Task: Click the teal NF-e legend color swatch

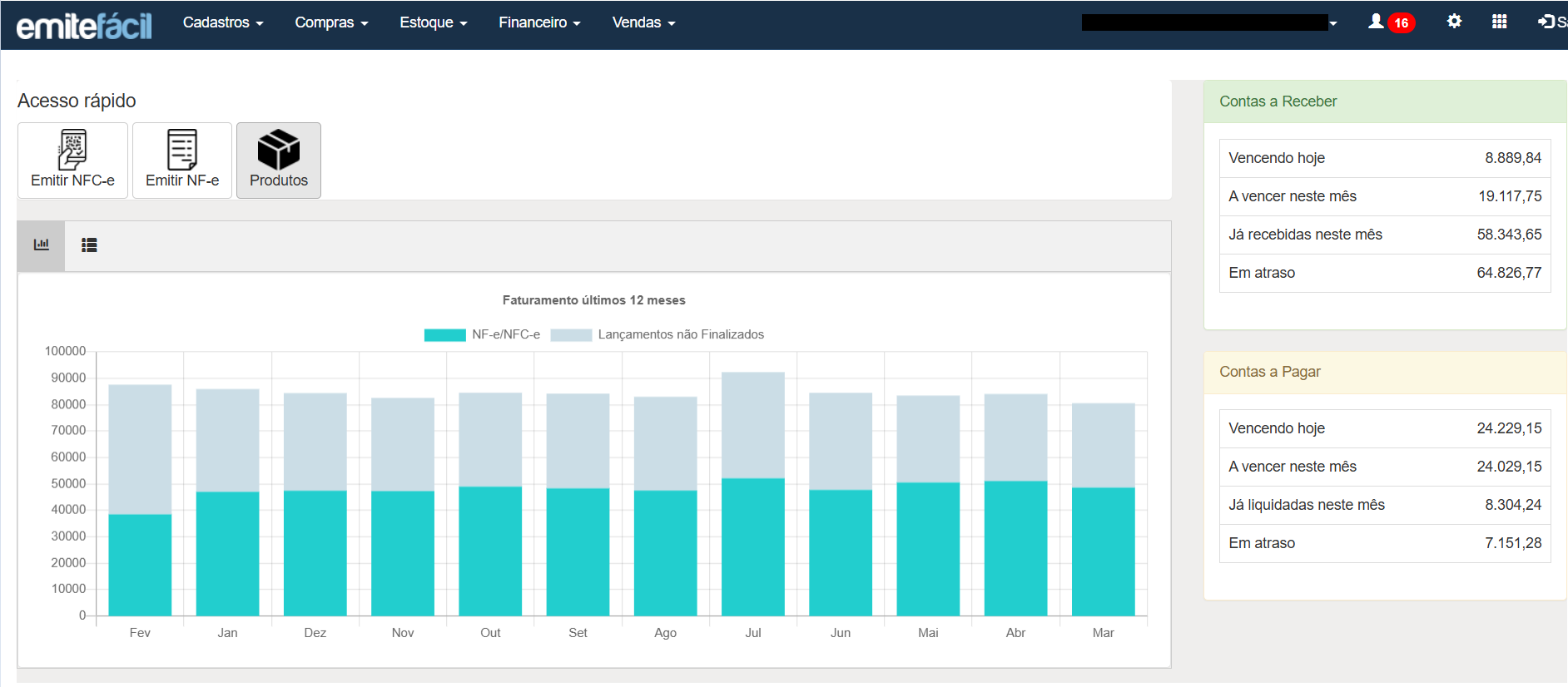Action: (x=444, y=335)
